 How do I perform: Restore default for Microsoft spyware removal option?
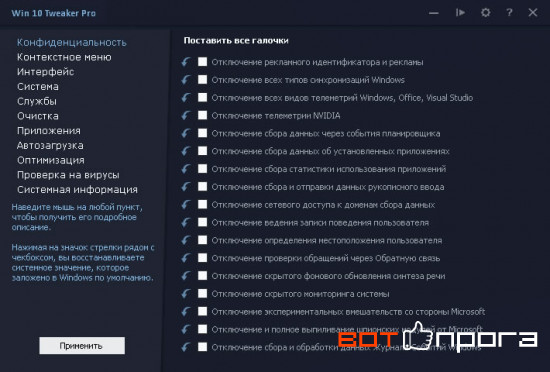point(186,330)
